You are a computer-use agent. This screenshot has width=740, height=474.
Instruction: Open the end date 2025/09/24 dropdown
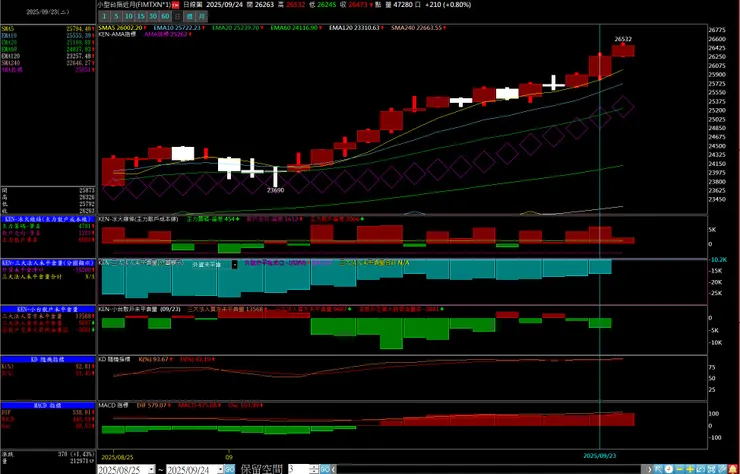click(x=220, y=470)
